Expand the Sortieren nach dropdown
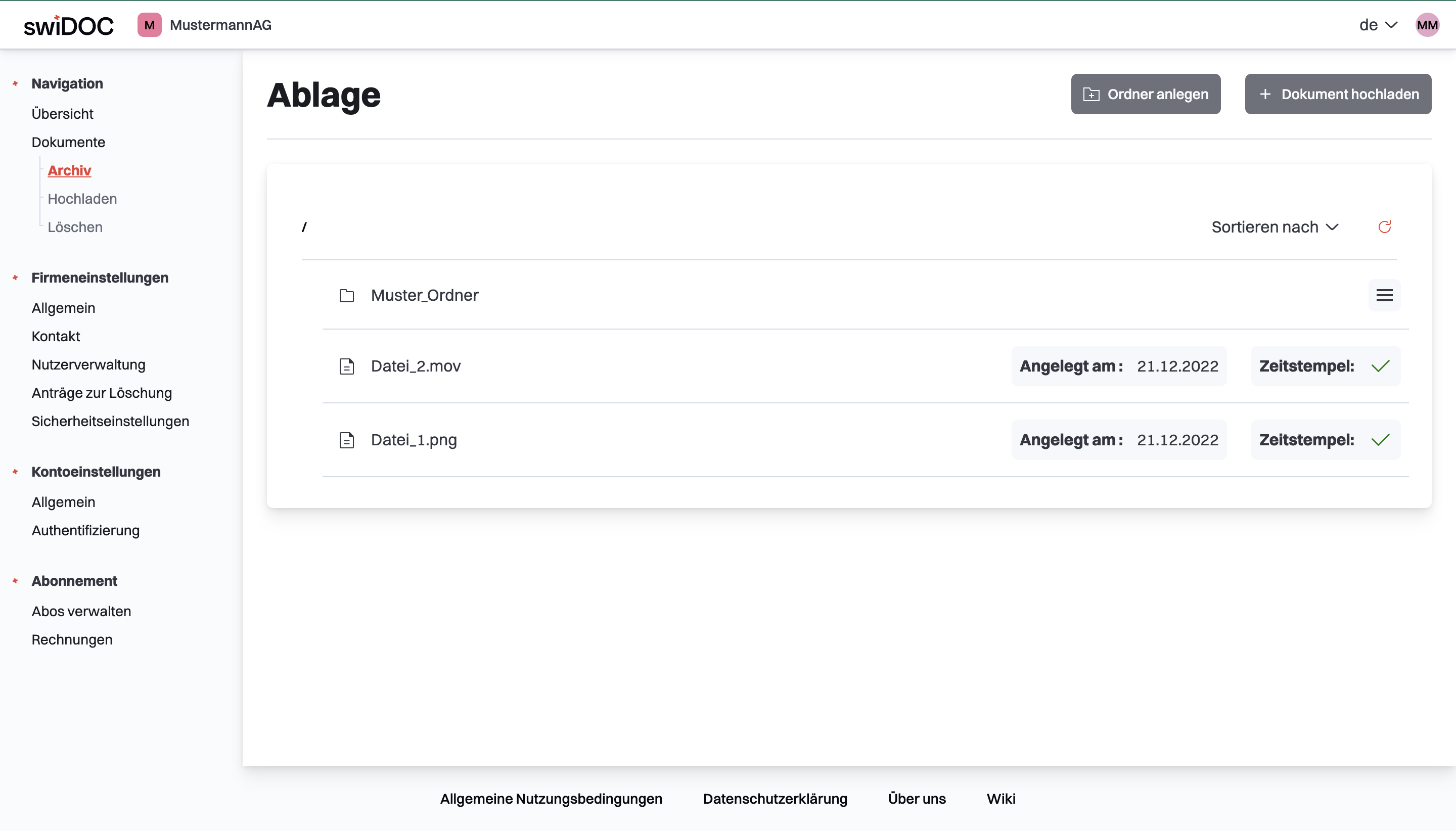The width and height of the screenshot is (1456, 831). coord(1275,227)
